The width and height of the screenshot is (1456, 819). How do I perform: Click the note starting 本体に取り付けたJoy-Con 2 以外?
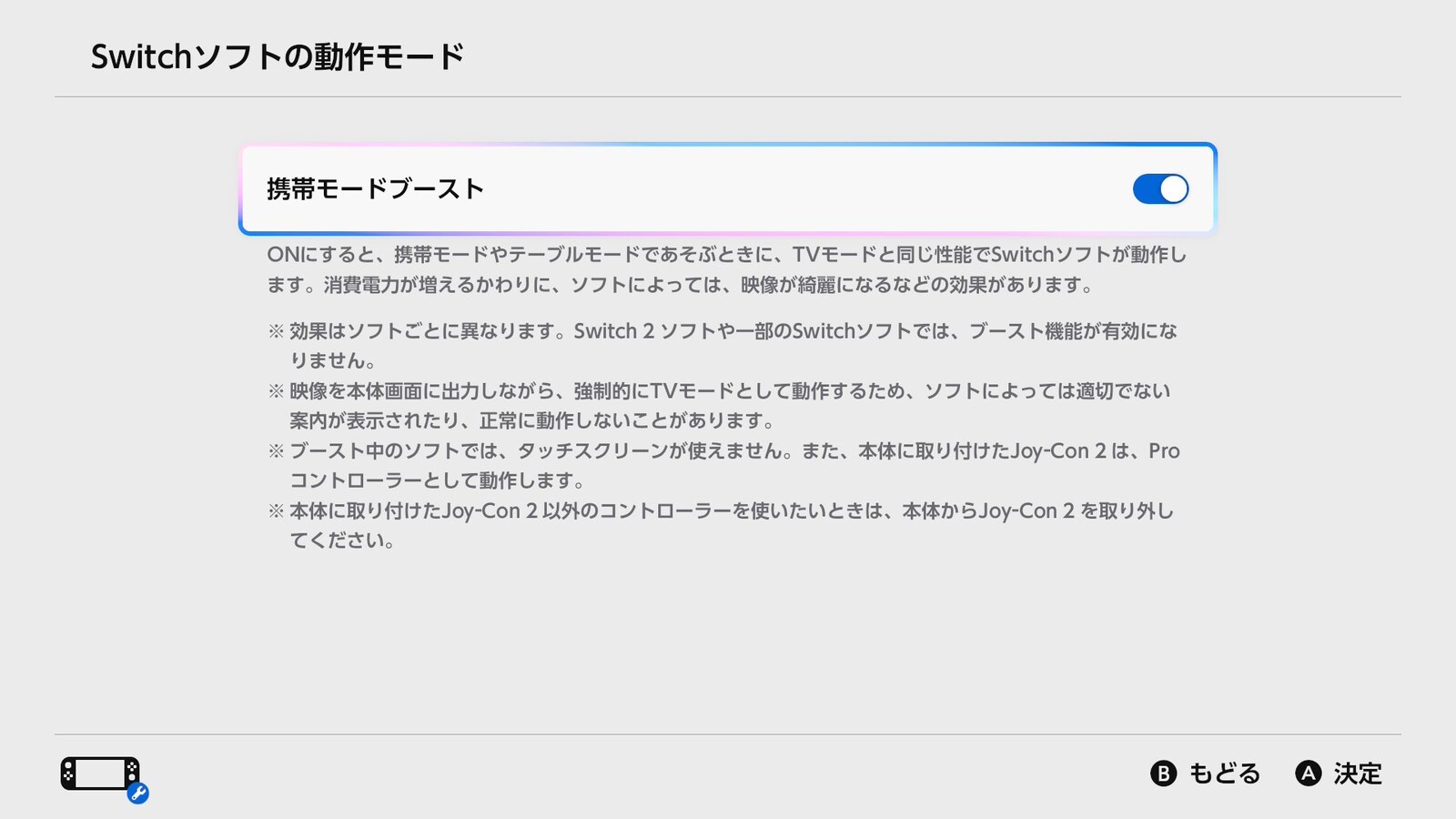pyautogui.click(x=721, y=526)
